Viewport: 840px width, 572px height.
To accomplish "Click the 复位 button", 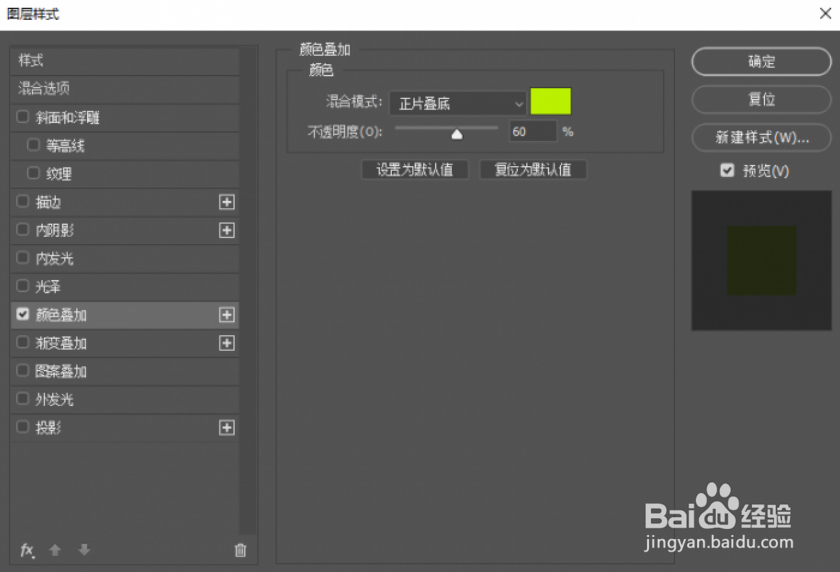I will tap(761, 100).
